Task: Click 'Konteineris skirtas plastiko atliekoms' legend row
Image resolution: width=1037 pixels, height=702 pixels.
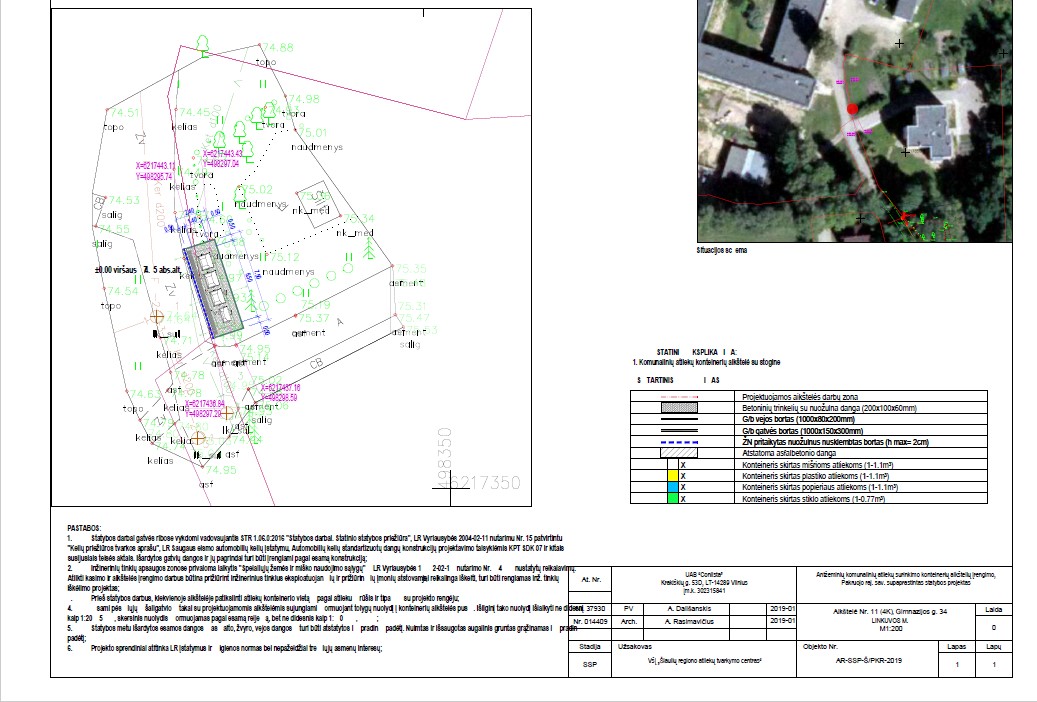Action: pos(809,476)
